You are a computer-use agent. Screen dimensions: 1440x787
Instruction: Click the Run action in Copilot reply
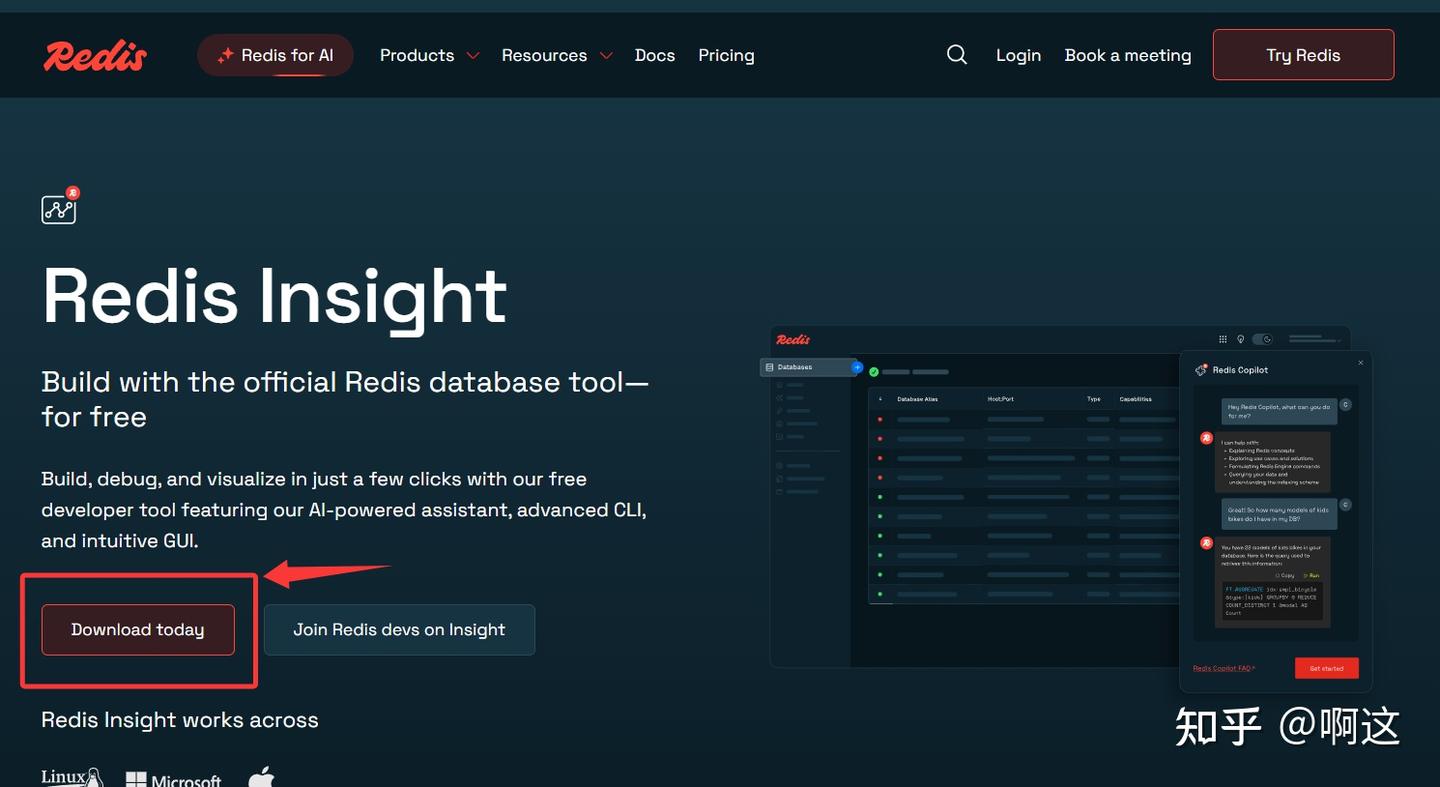click(x=1311, y=575)
